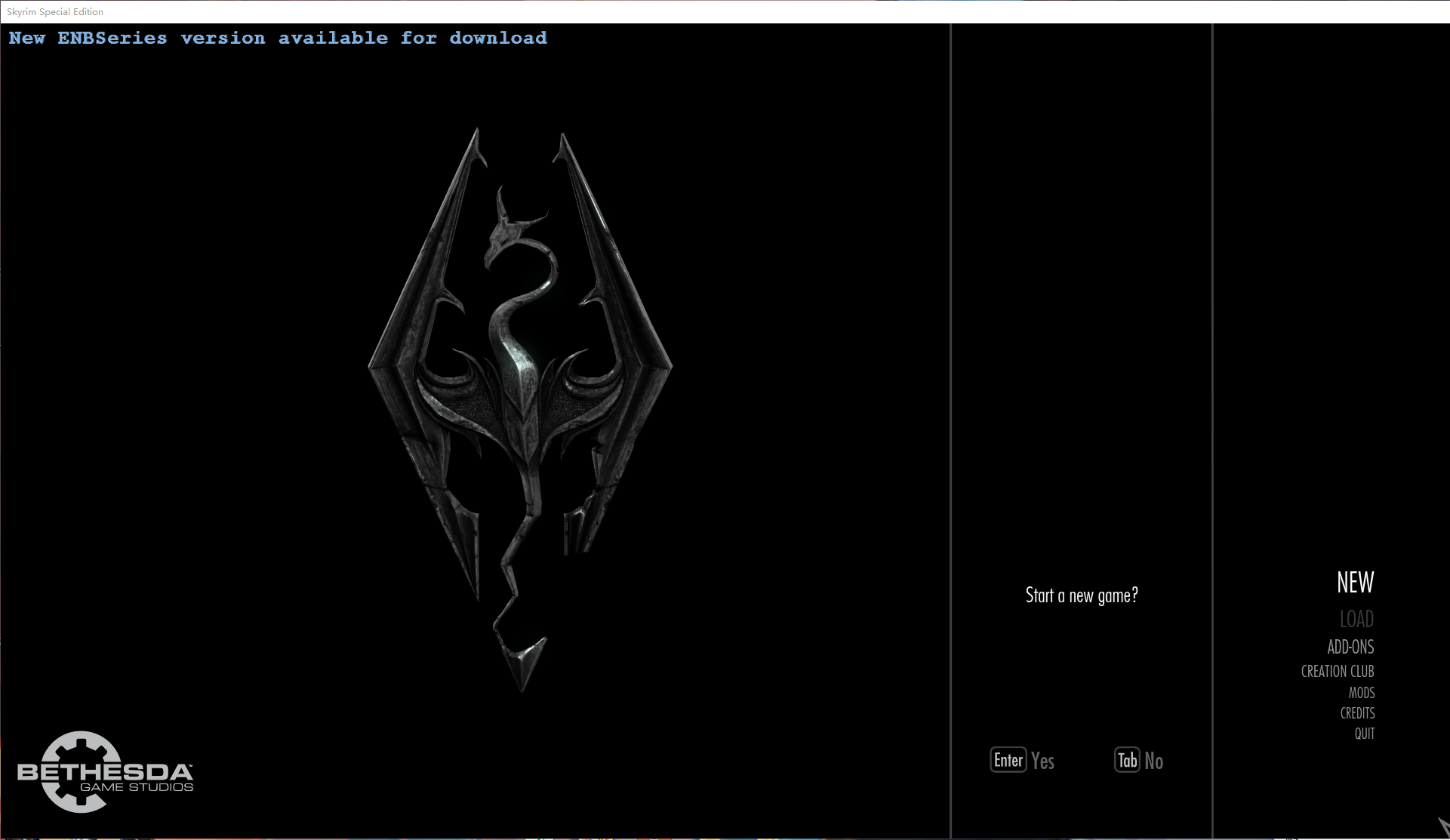This screenshot has width=1450, height=840.
Task: Click the Enter key icon
Action: [x=1008, y=760]
